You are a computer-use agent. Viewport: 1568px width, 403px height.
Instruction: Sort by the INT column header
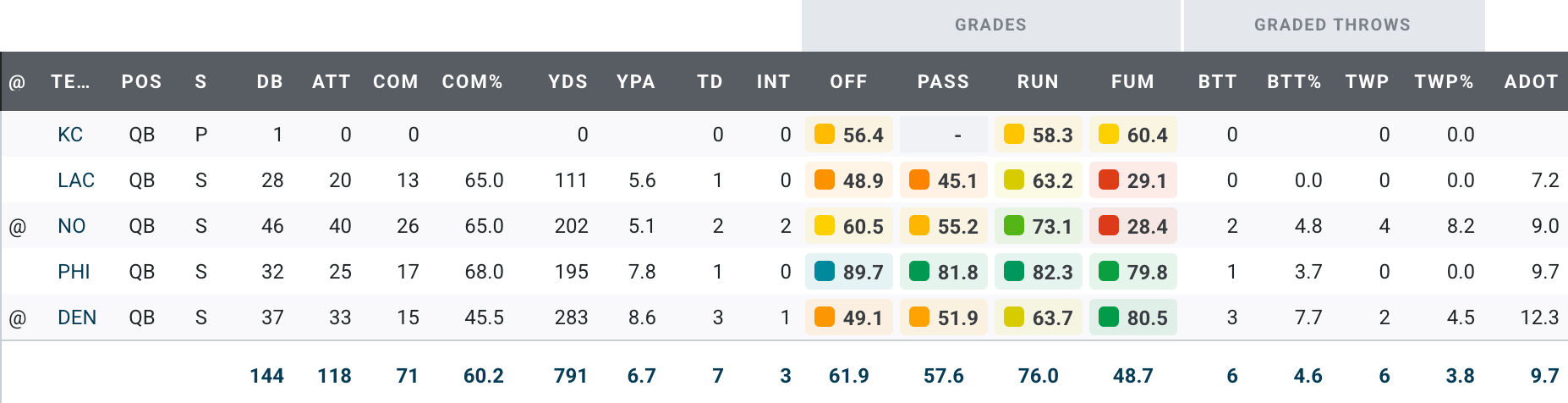coord(773,82)
